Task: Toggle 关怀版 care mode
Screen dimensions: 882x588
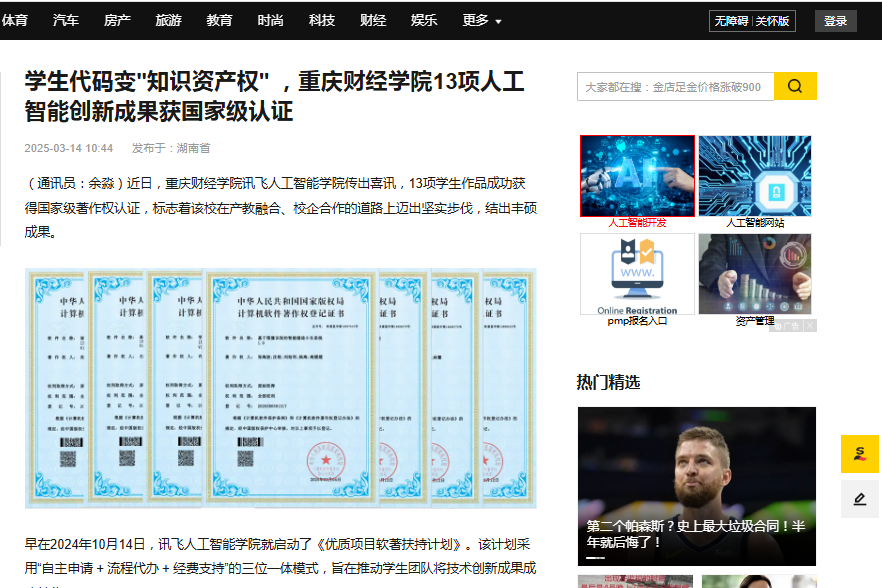Action: click(772, 21)
